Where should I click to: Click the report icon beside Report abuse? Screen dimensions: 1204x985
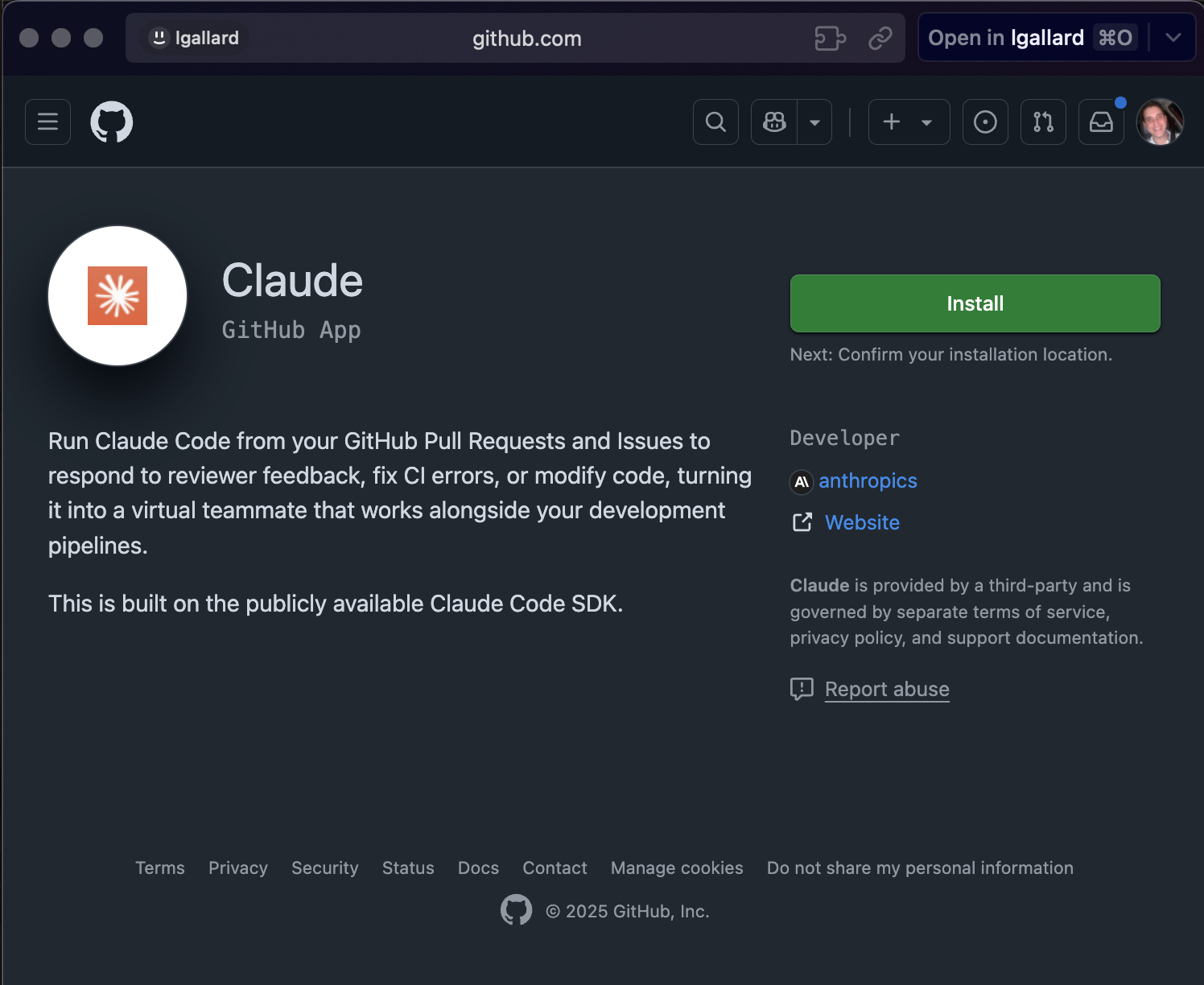tap(802, 689)
